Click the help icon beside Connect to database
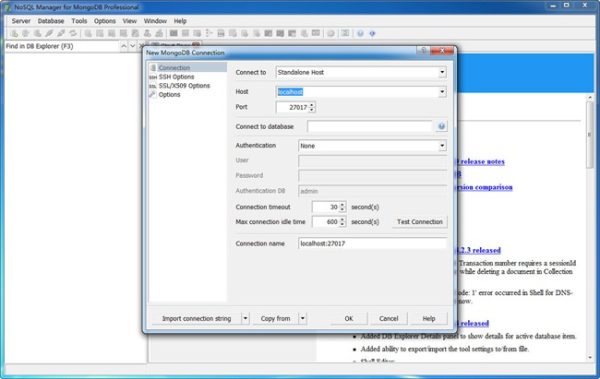This screenshot has height=379, width=600. (441, 126)
